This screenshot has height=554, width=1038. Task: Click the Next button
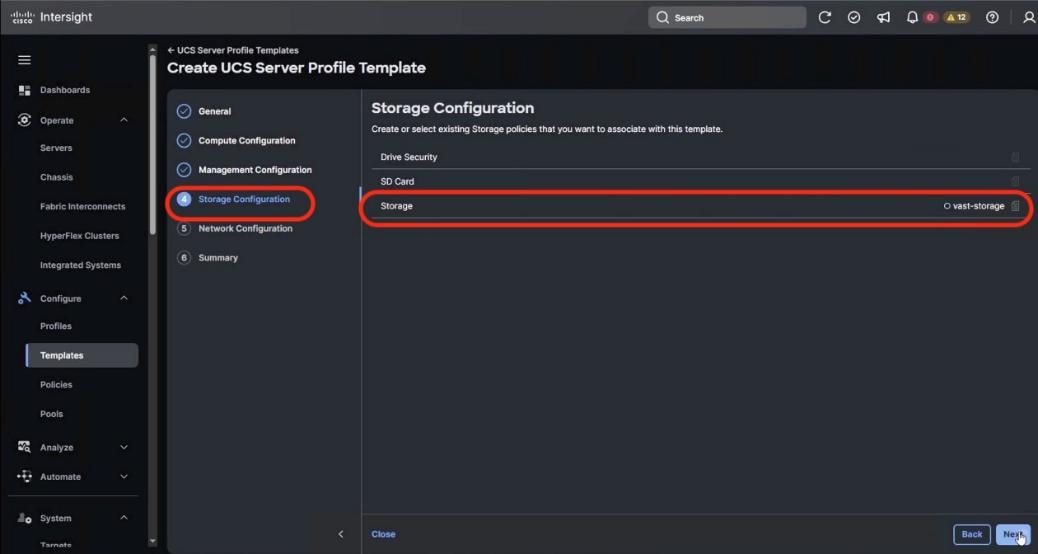click(1013, 534)
